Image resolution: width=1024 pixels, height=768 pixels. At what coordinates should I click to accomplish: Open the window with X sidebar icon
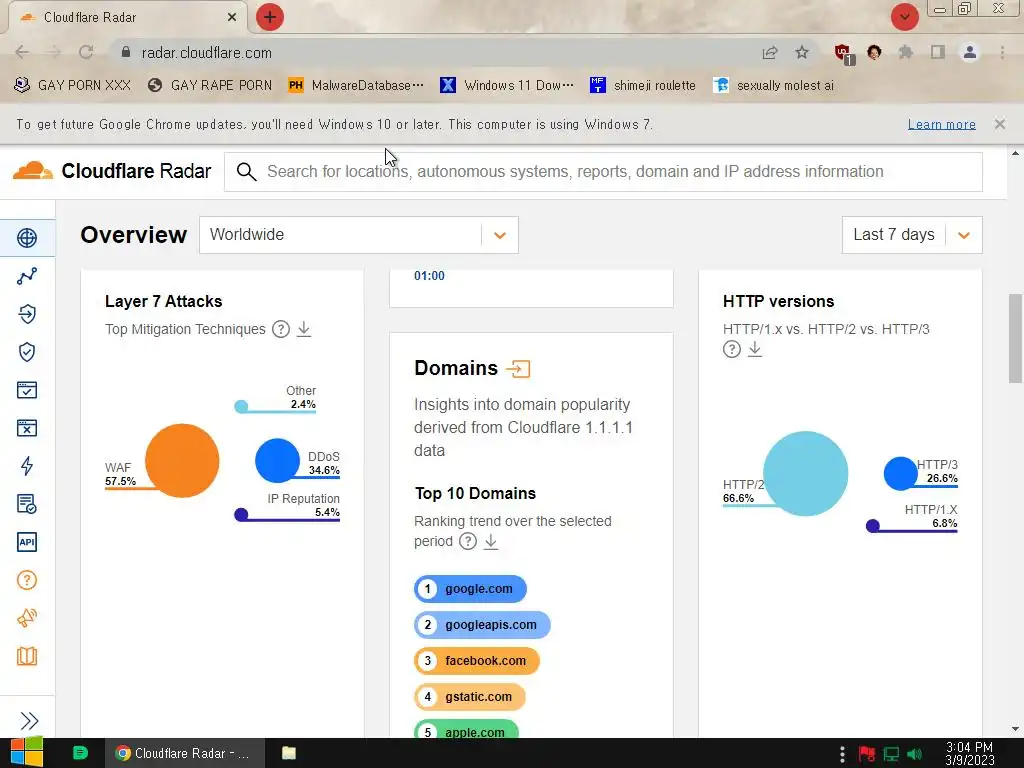pos(27,428)
